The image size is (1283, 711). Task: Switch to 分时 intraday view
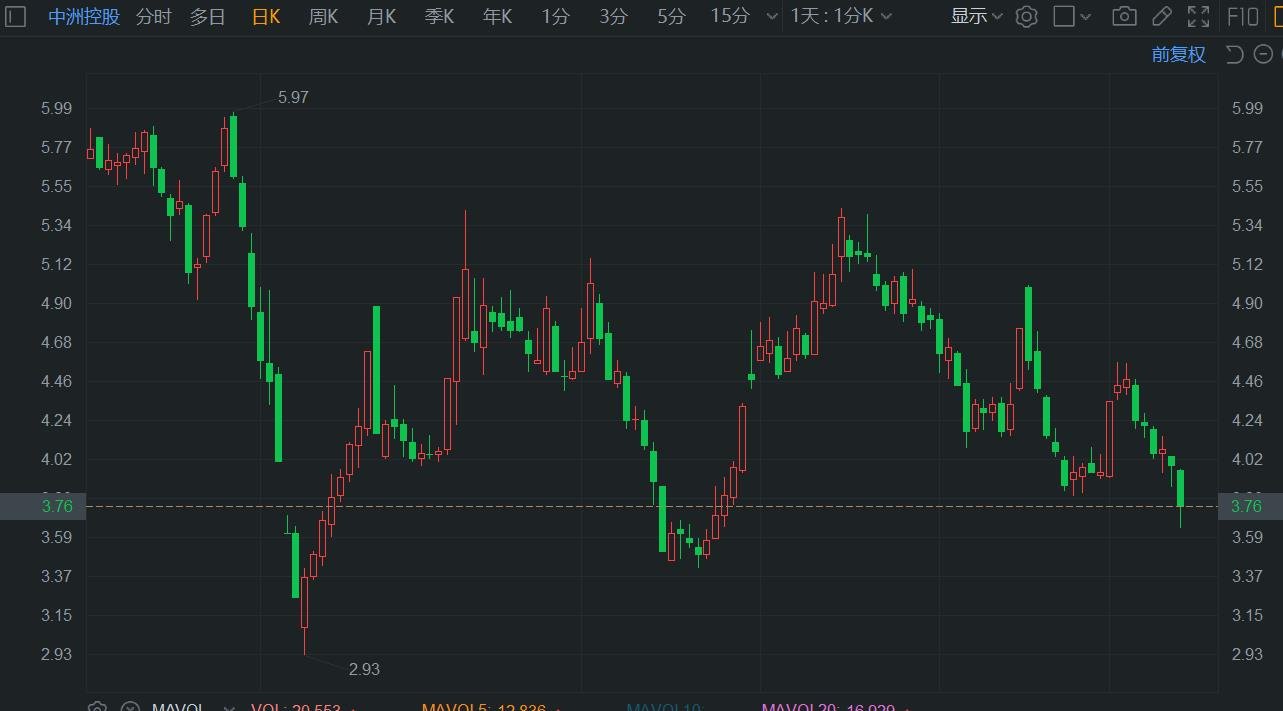[153, 16]
